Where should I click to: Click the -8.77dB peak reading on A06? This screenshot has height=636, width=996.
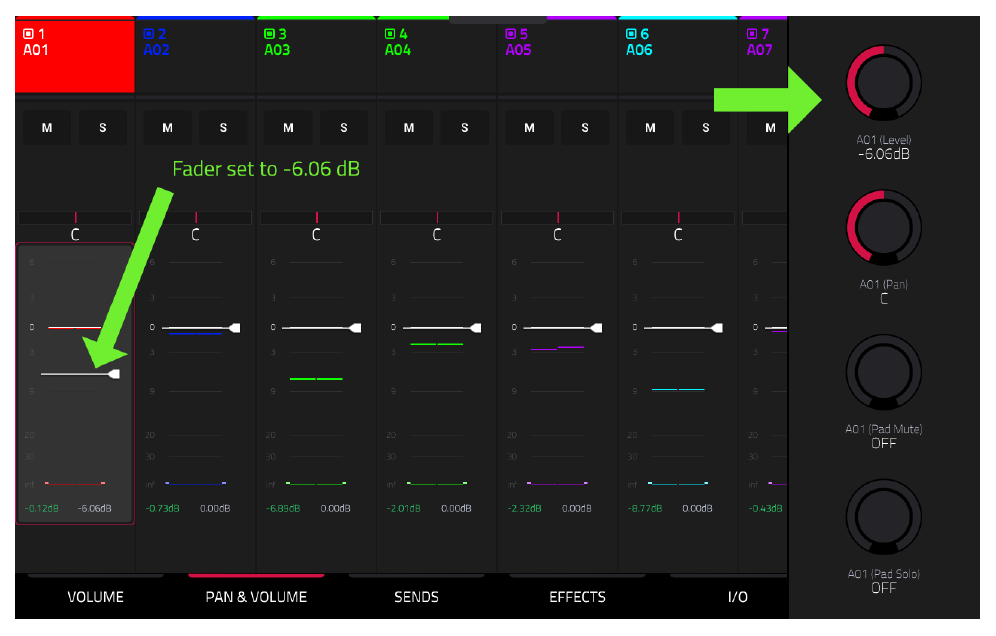coord(645,508)
